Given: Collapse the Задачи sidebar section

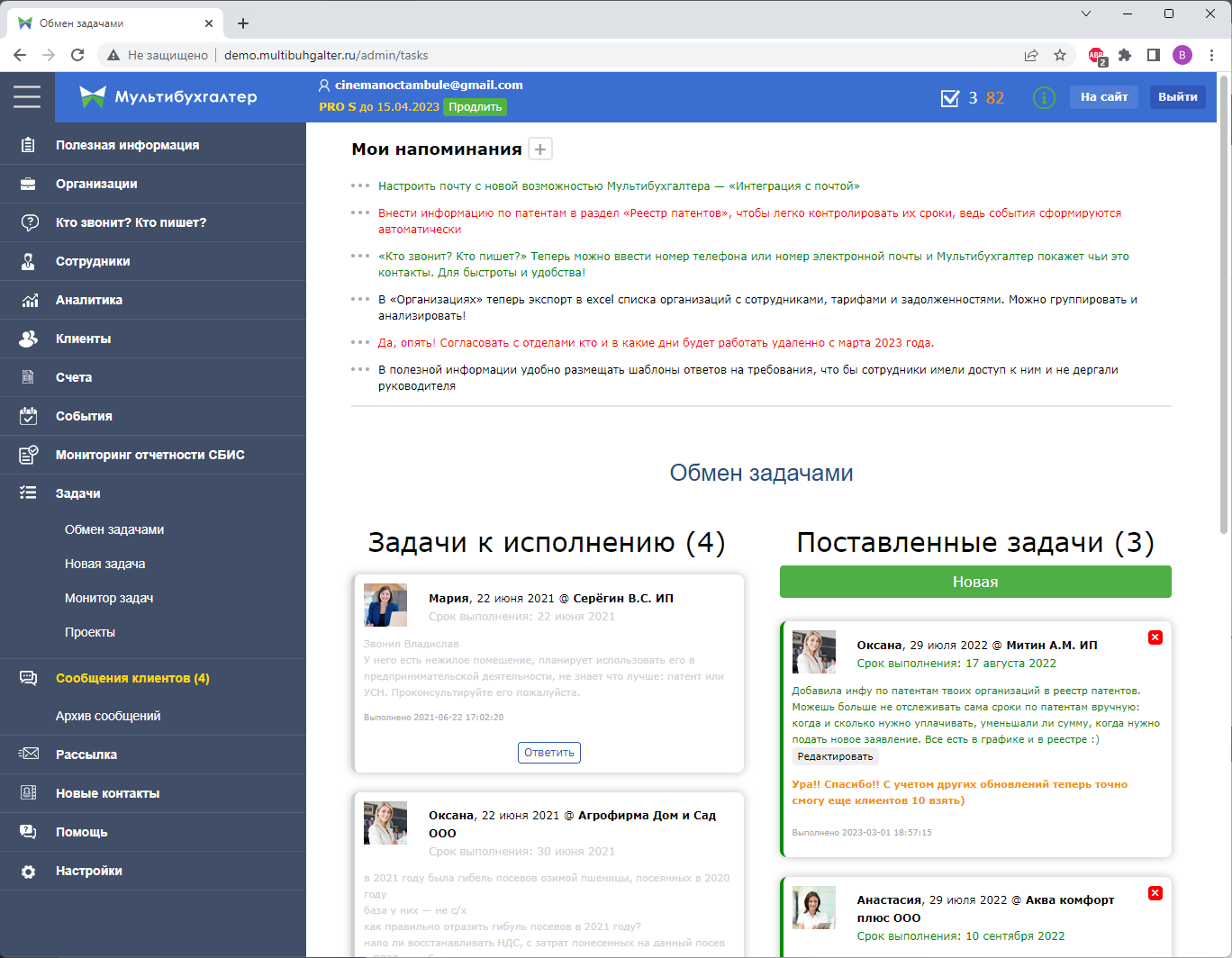Looking at the screenshot, I should pyautogui.click(x=78, y=493).
